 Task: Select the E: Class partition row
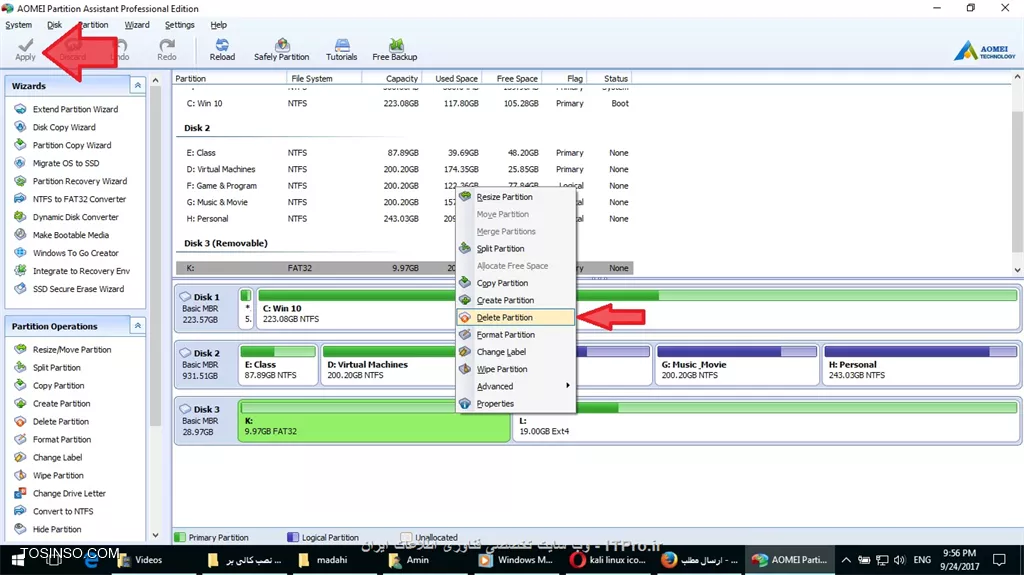[404, 153]
